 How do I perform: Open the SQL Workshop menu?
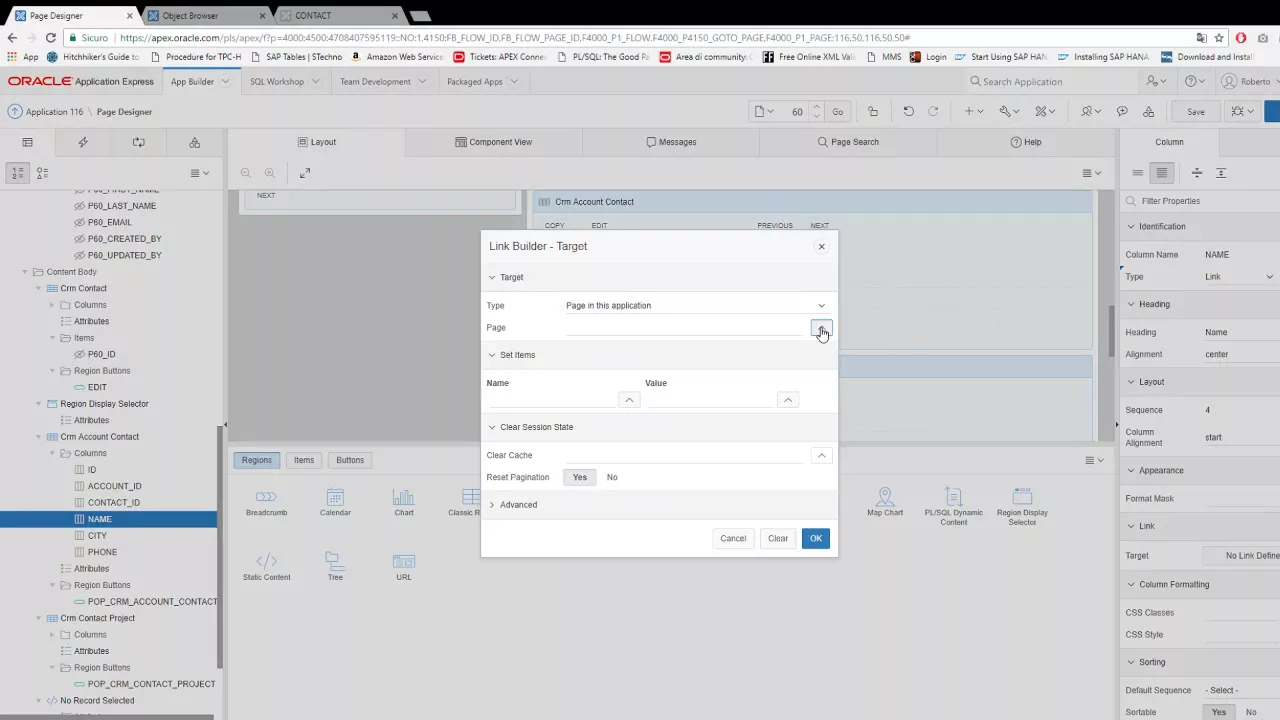pos(284,81)
